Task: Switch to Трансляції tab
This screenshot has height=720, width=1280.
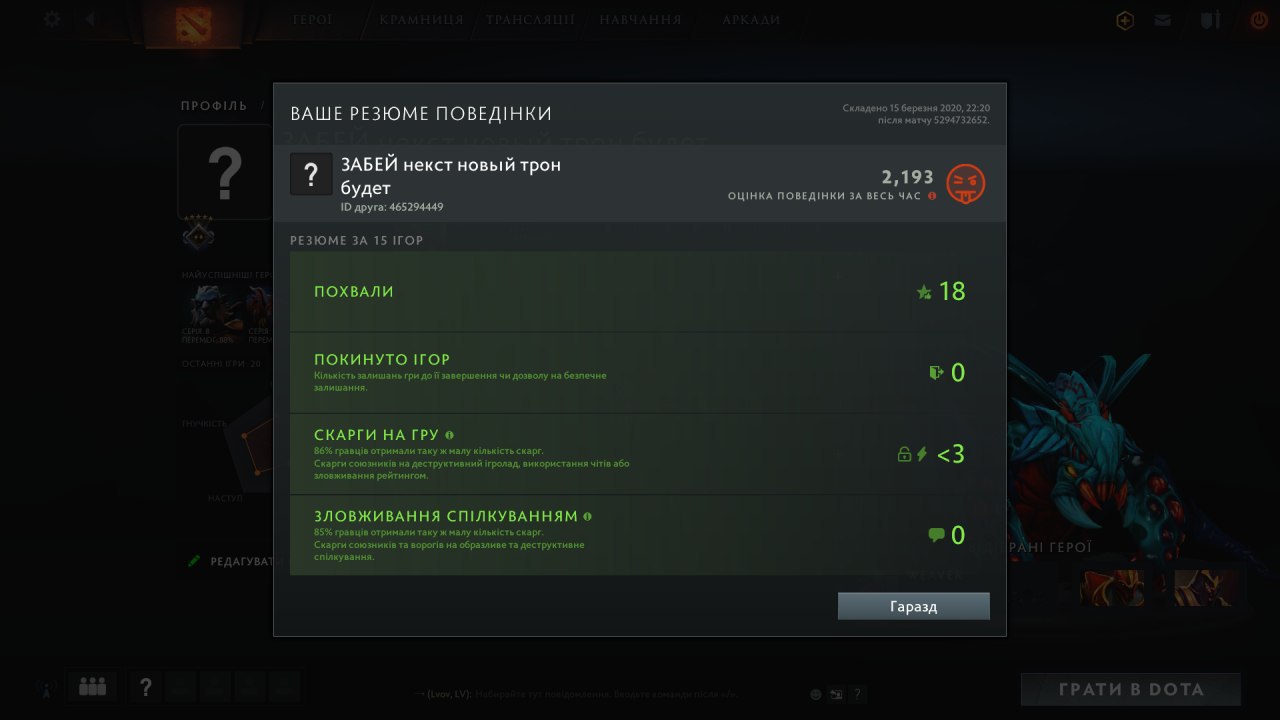Action: click(530, 19)
